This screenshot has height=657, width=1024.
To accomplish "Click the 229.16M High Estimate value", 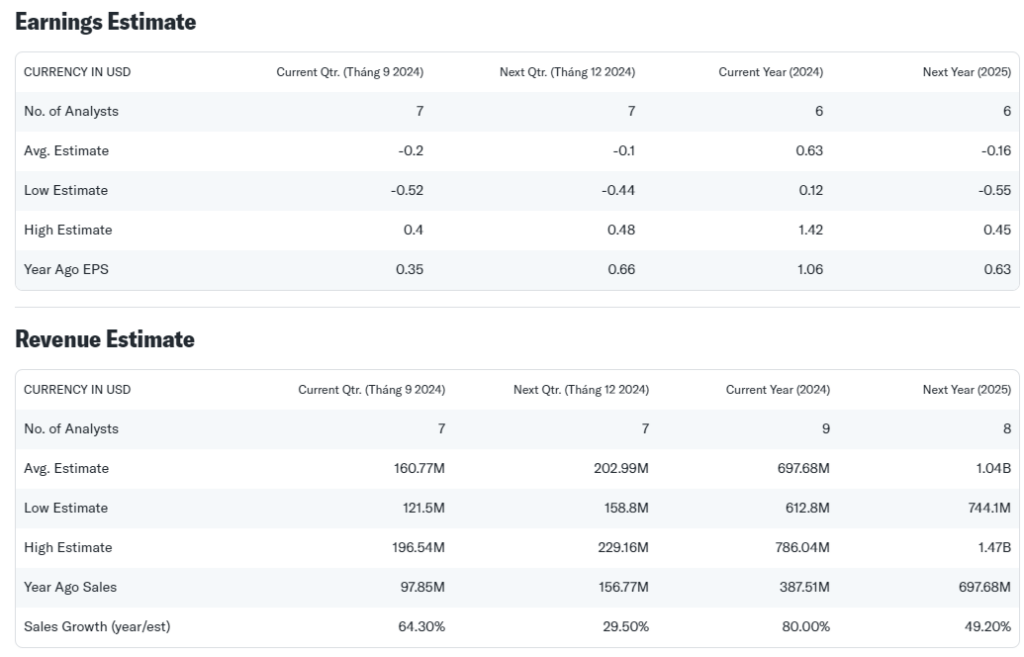I will (x=623, y=547).
